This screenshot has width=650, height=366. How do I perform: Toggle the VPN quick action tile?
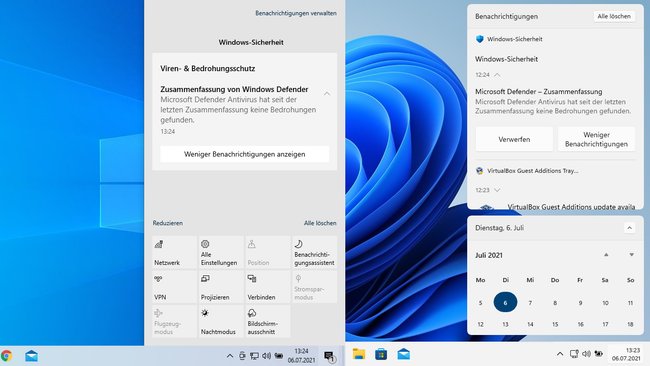click(x=174, y=287)
